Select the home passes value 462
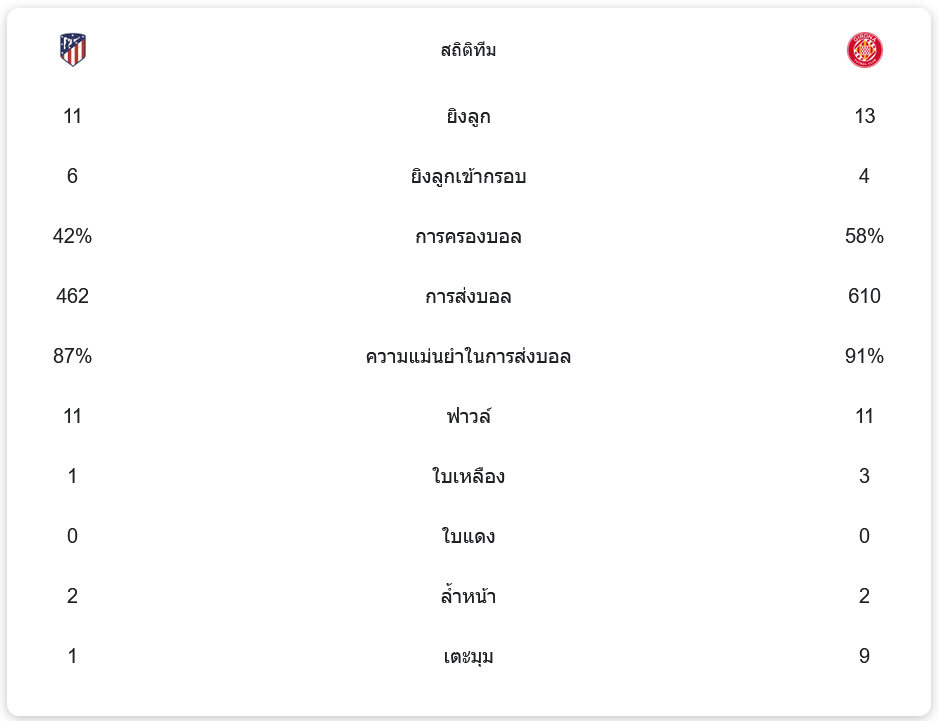 (72, 297)
